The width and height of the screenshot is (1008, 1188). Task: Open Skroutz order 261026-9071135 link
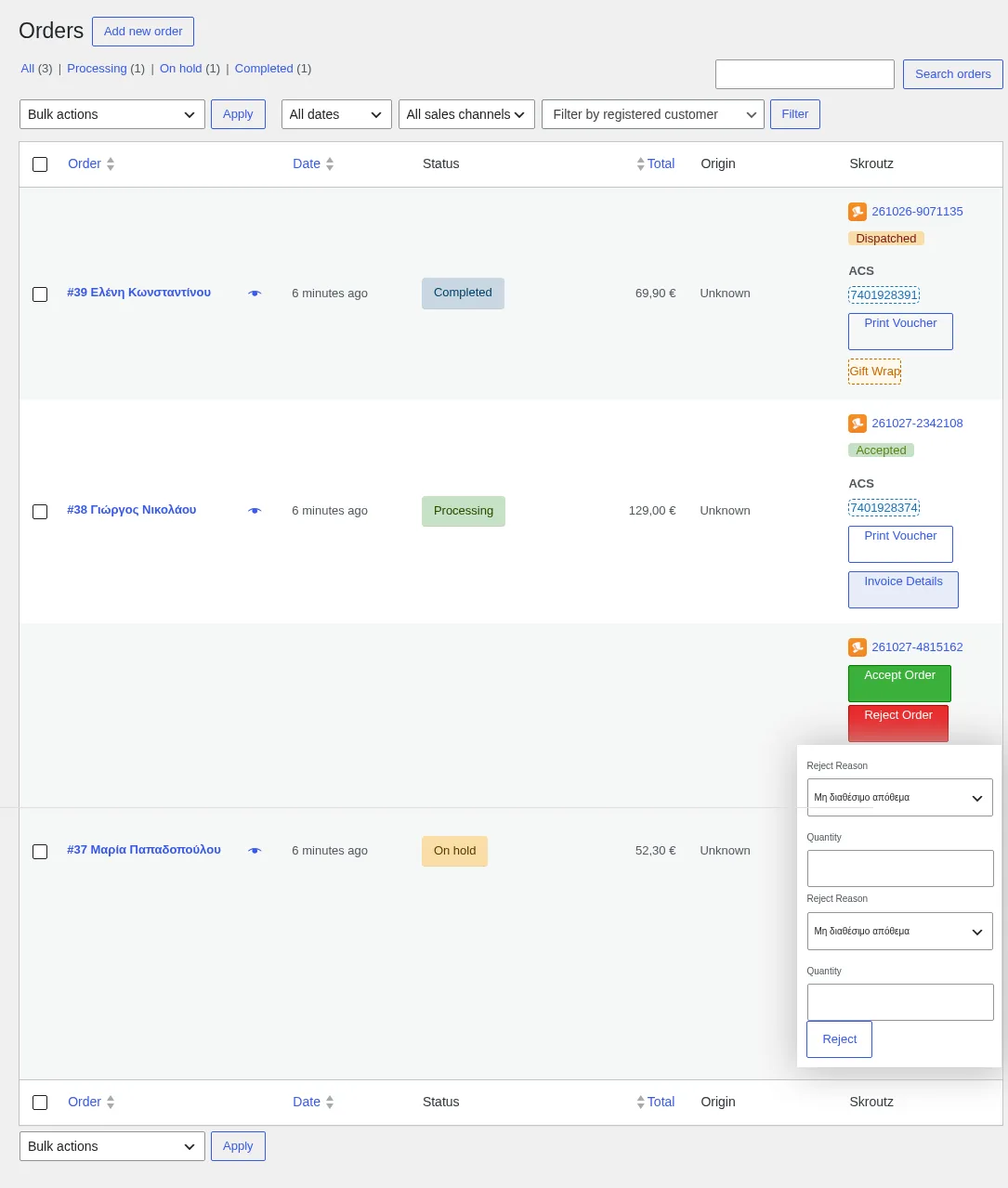[917, 212]
